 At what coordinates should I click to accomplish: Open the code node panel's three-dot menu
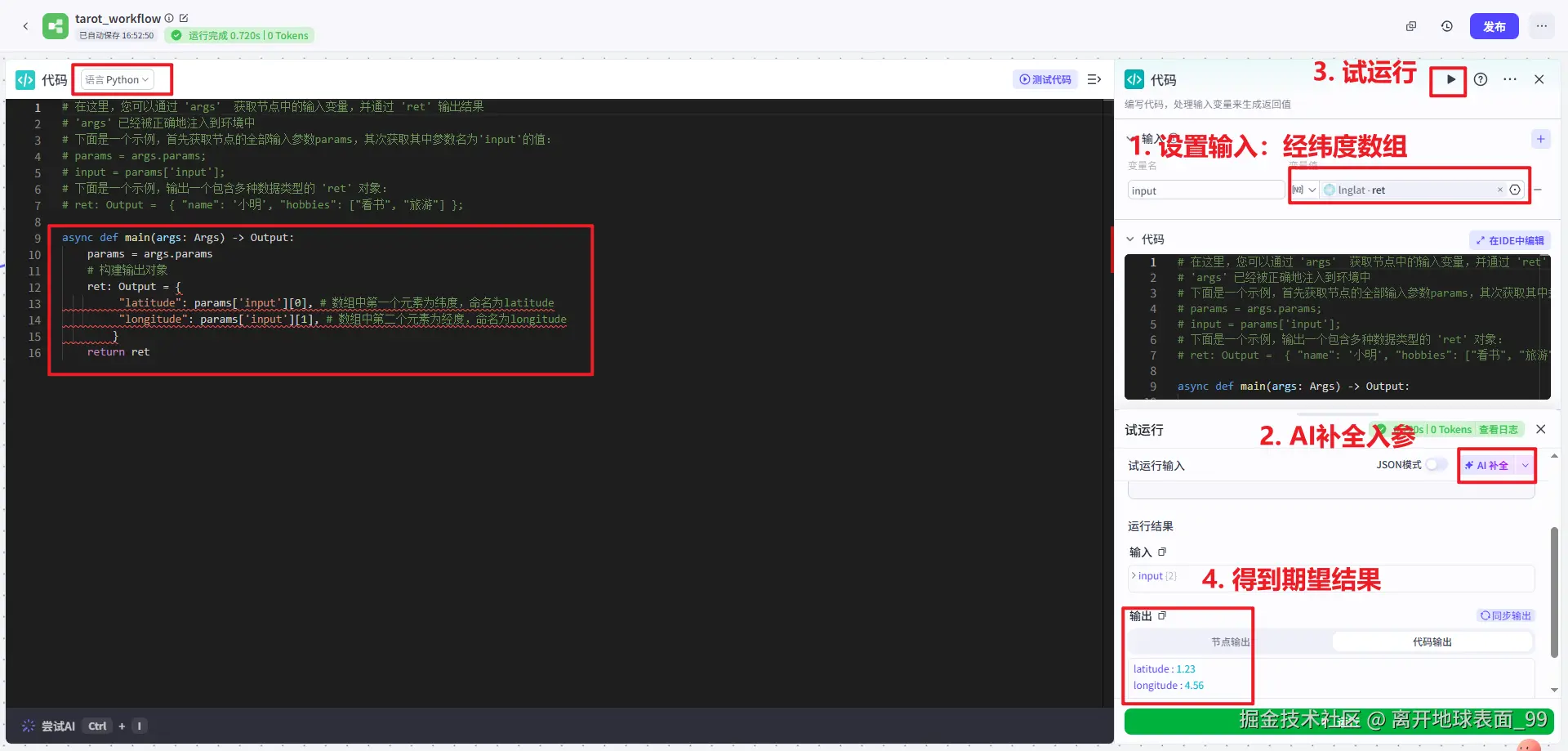pos(1510,79)
